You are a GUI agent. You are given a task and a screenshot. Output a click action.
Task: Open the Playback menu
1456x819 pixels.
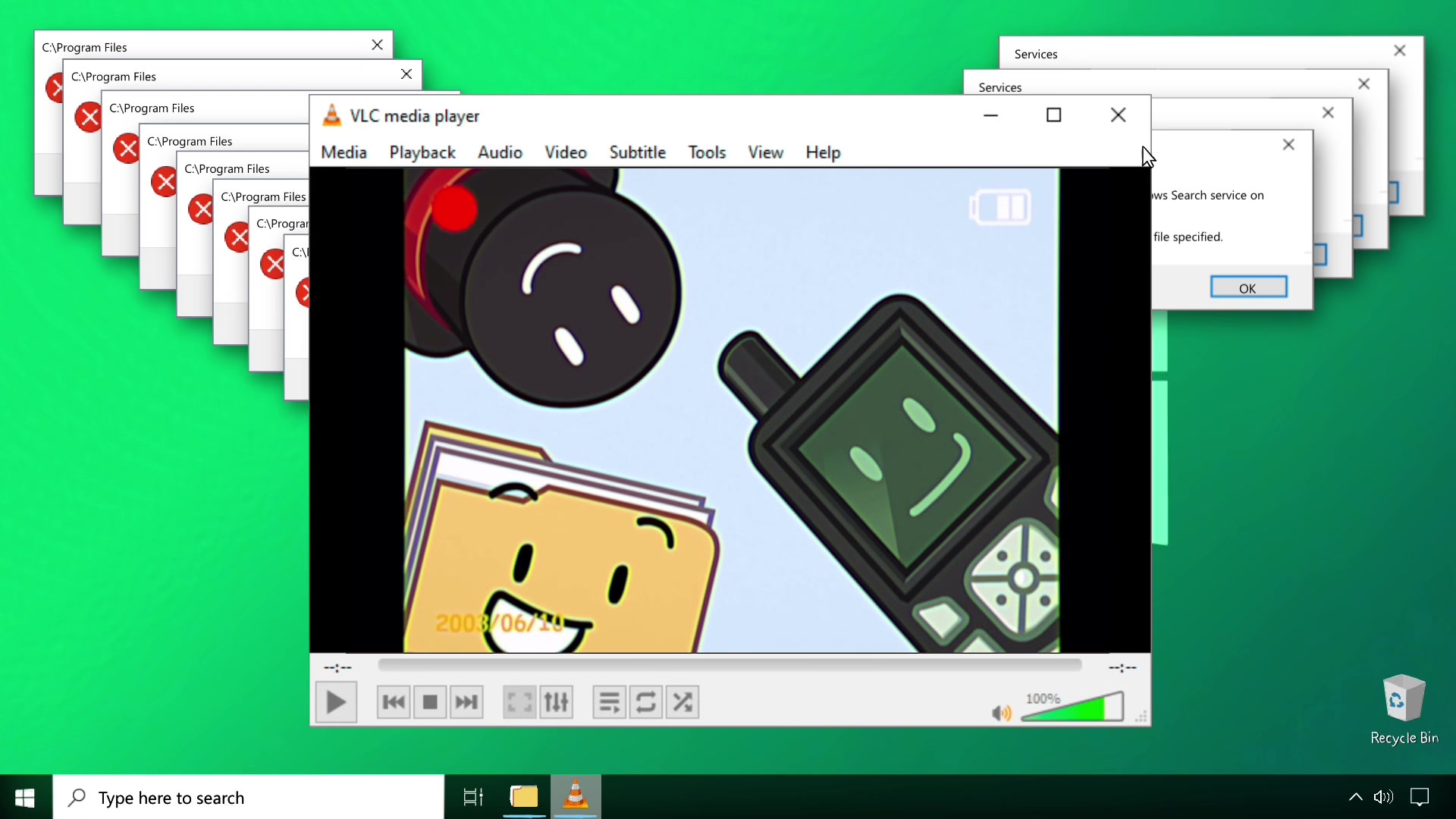pyautogui.click(x=422, y=152)
